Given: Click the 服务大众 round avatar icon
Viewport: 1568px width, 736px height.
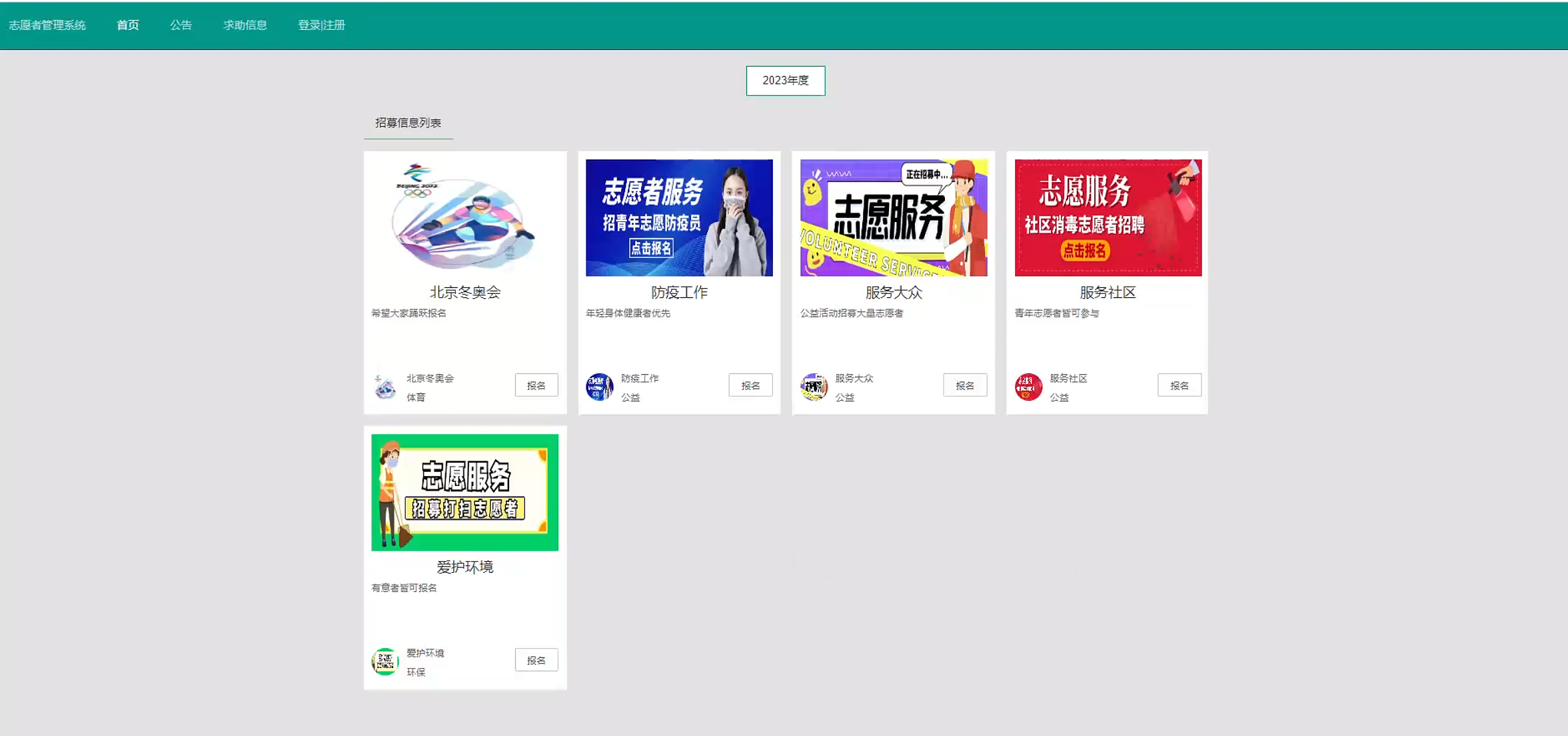Looking at the screenshot, I should coord(814,387).
